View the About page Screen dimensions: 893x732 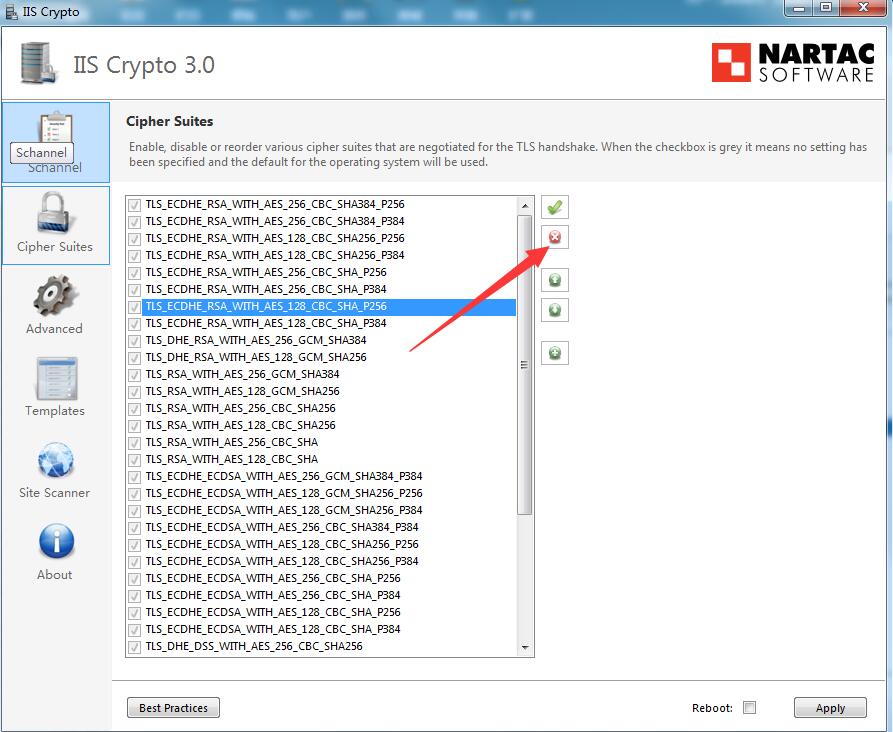pos(54,550)
